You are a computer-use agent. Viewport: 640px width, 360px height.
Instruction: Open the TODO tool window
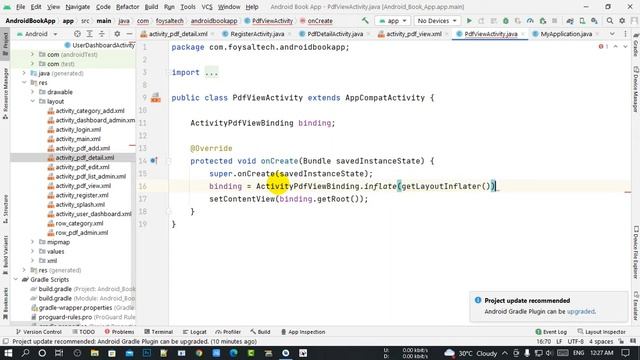point(84,332)
